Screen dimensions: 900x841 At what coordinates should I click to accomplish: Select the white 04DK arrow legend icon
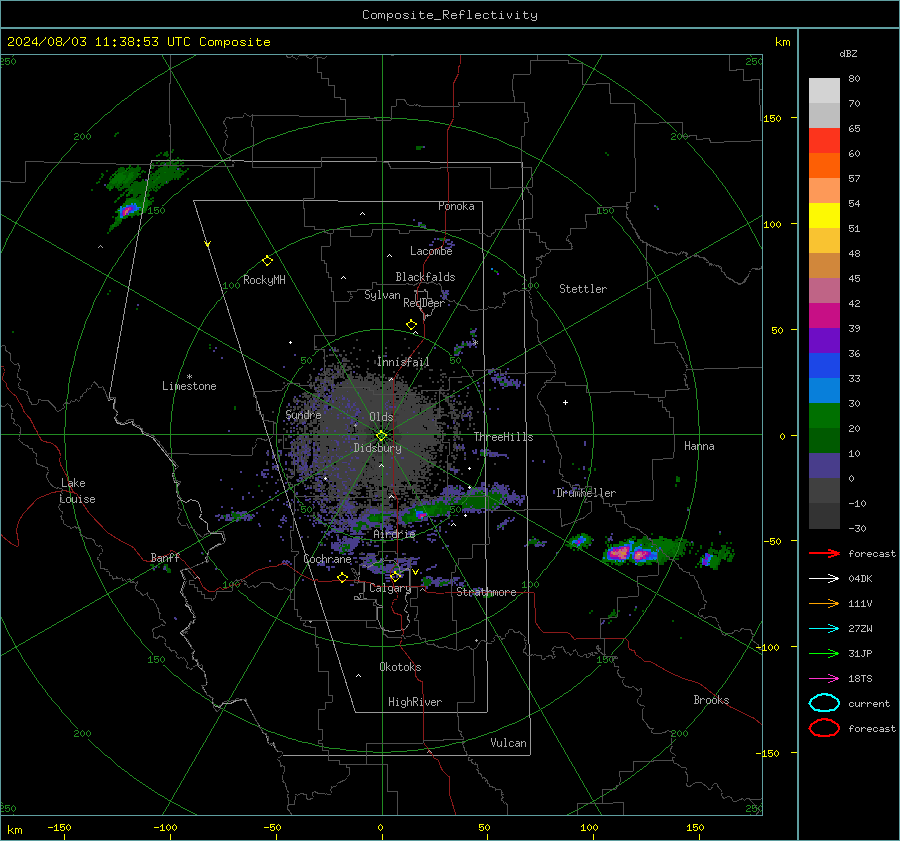point(824,578)
